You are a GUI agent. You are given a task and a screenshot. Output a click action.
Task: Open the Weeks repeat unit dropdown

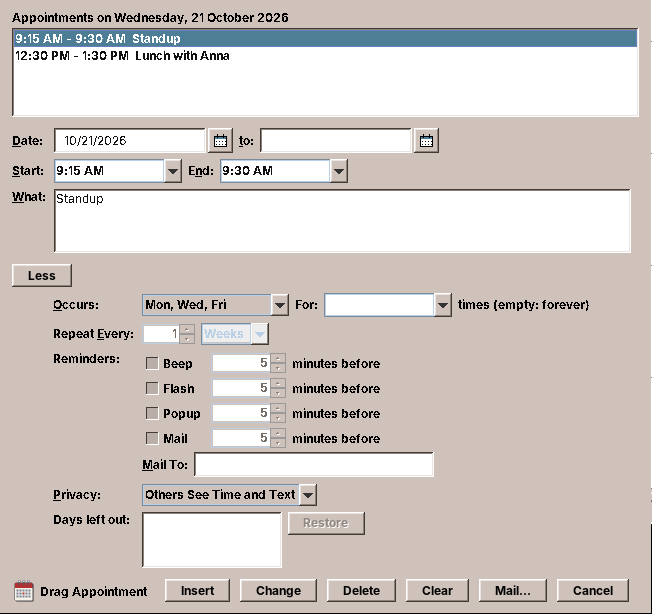[x=260, y=334]
